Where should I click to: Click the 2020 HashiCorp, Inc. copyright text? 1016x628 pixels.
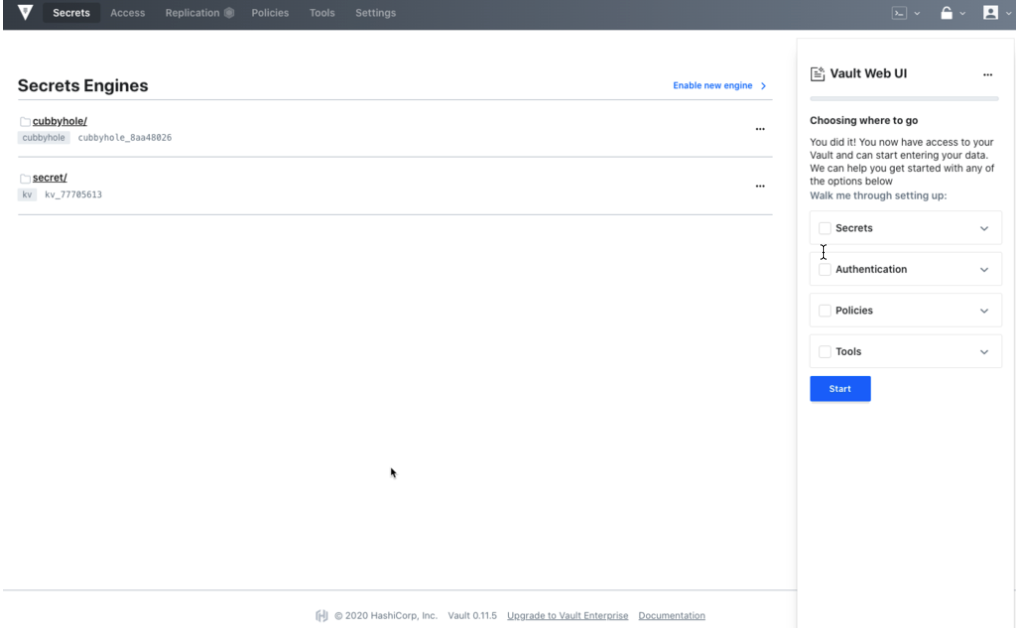click(x=386, y=616)
